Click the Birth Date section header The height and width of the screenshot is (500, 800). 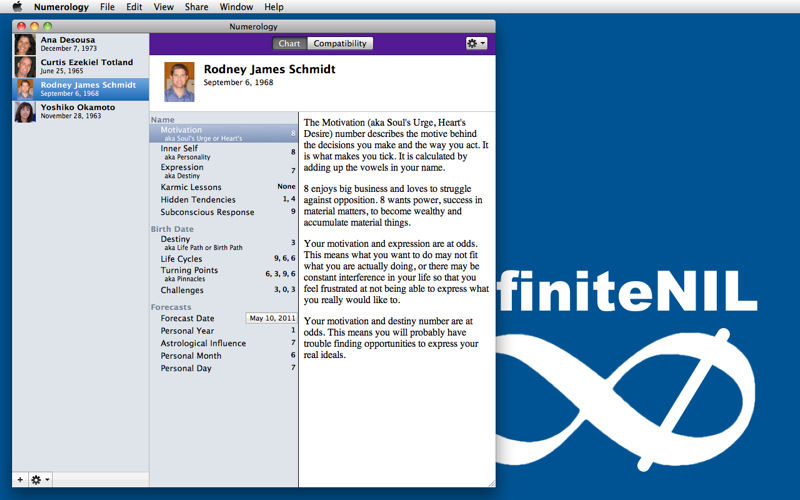[172, 229]
